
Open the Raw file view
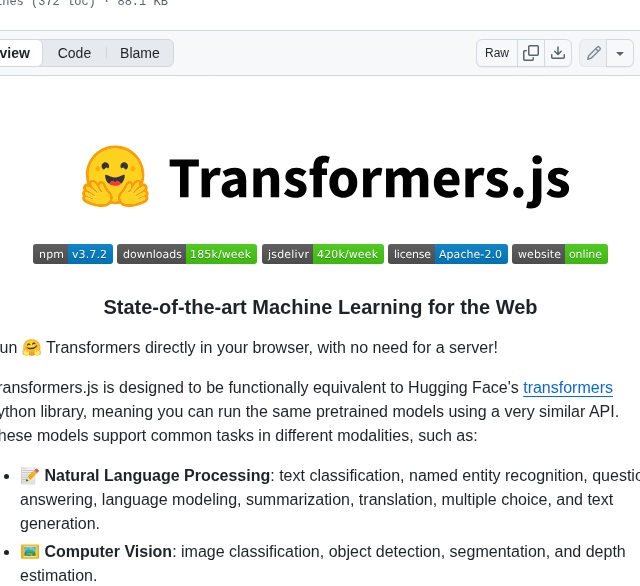497,53
